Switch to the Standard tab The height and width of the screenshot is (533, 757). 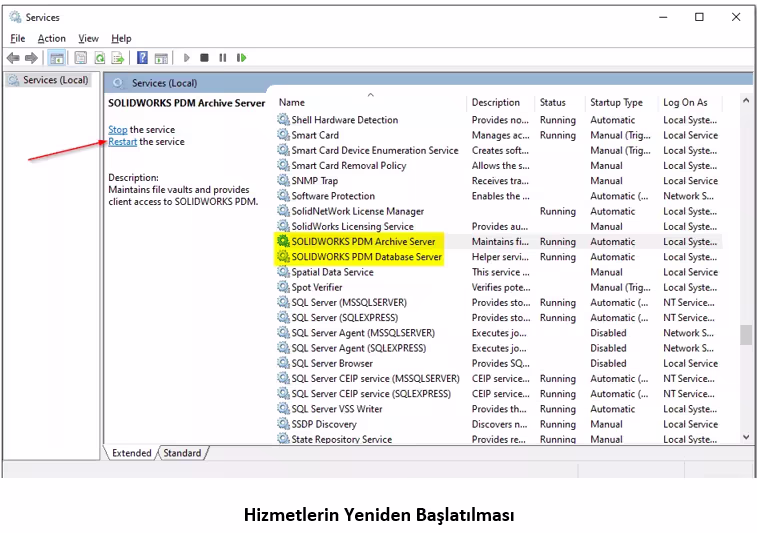coord(182,453)
